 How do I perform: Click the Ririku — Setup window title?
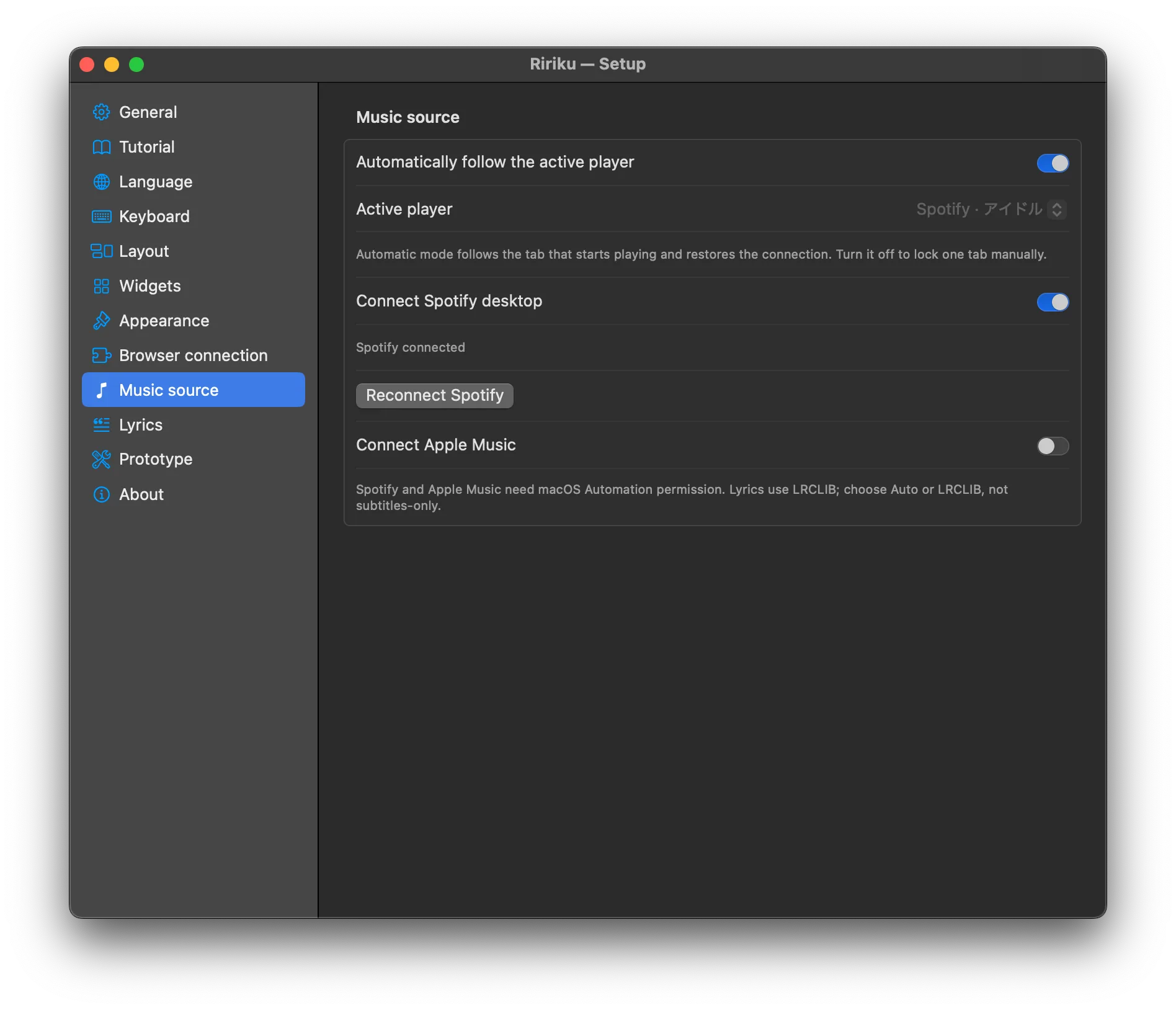coord(588,64)
